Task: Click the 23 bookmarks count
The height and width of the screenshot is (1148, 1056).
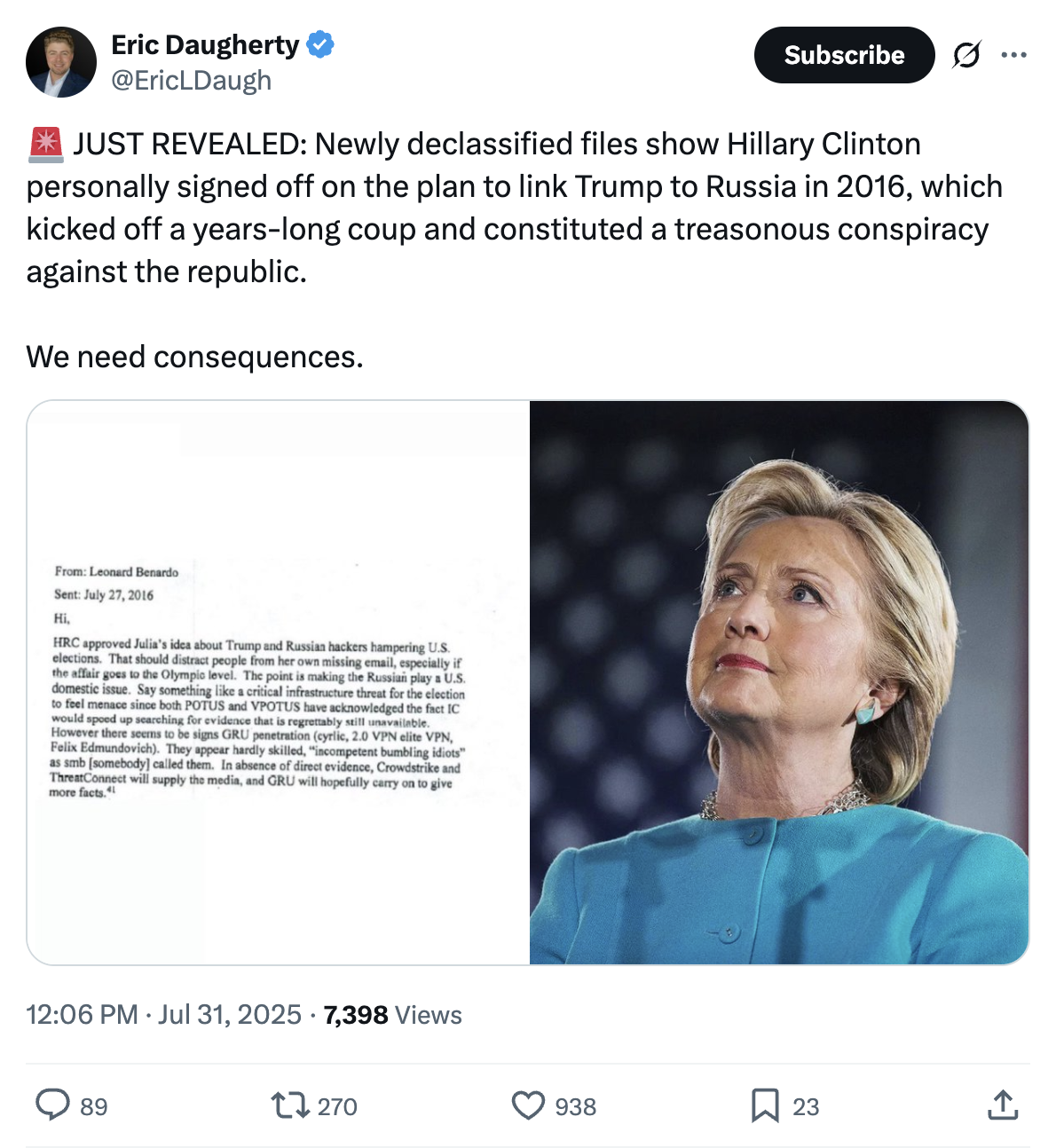Action: [x=806, y=1106]
